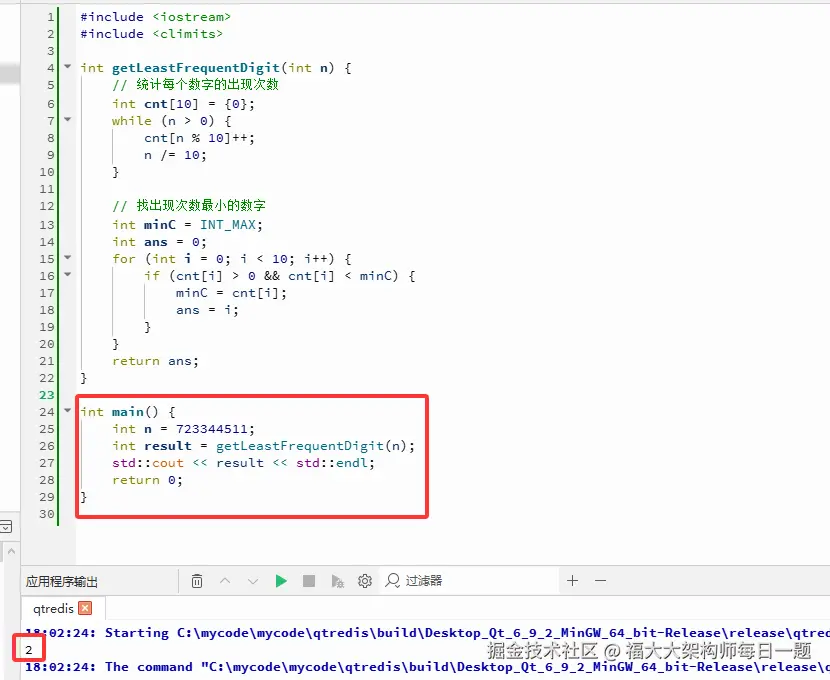Image resolution: width=830 pixels, height=680 pixels.
Task: Collapse the while loop at line 7
Action: tap(68, 120)
